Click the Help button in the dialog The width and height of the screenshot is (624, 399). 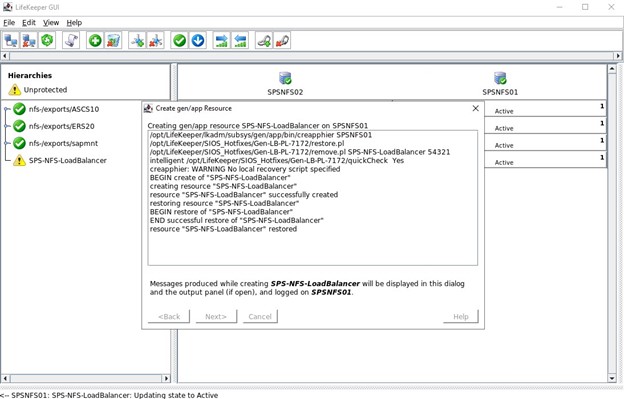pos(461,317)
